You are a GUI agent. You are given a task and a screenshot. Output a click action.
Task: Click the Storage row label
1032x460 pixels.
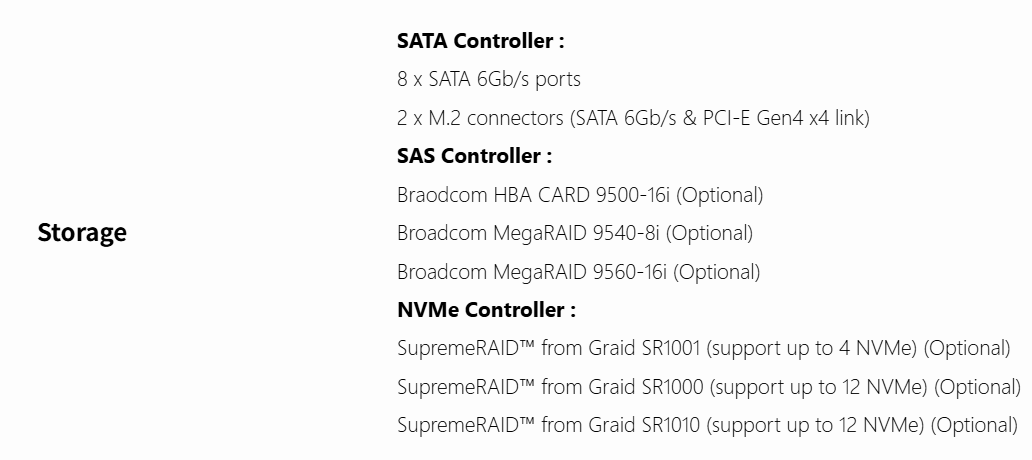(82, 233)
